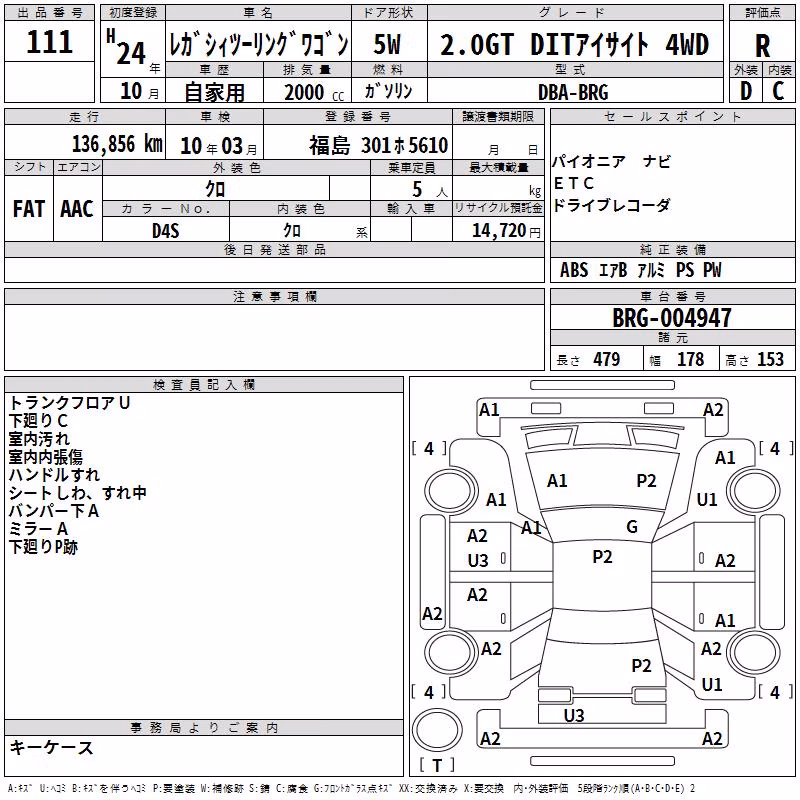Click the length value 479
This screenshot has height=800, width=800.
[x=607, y=359]
